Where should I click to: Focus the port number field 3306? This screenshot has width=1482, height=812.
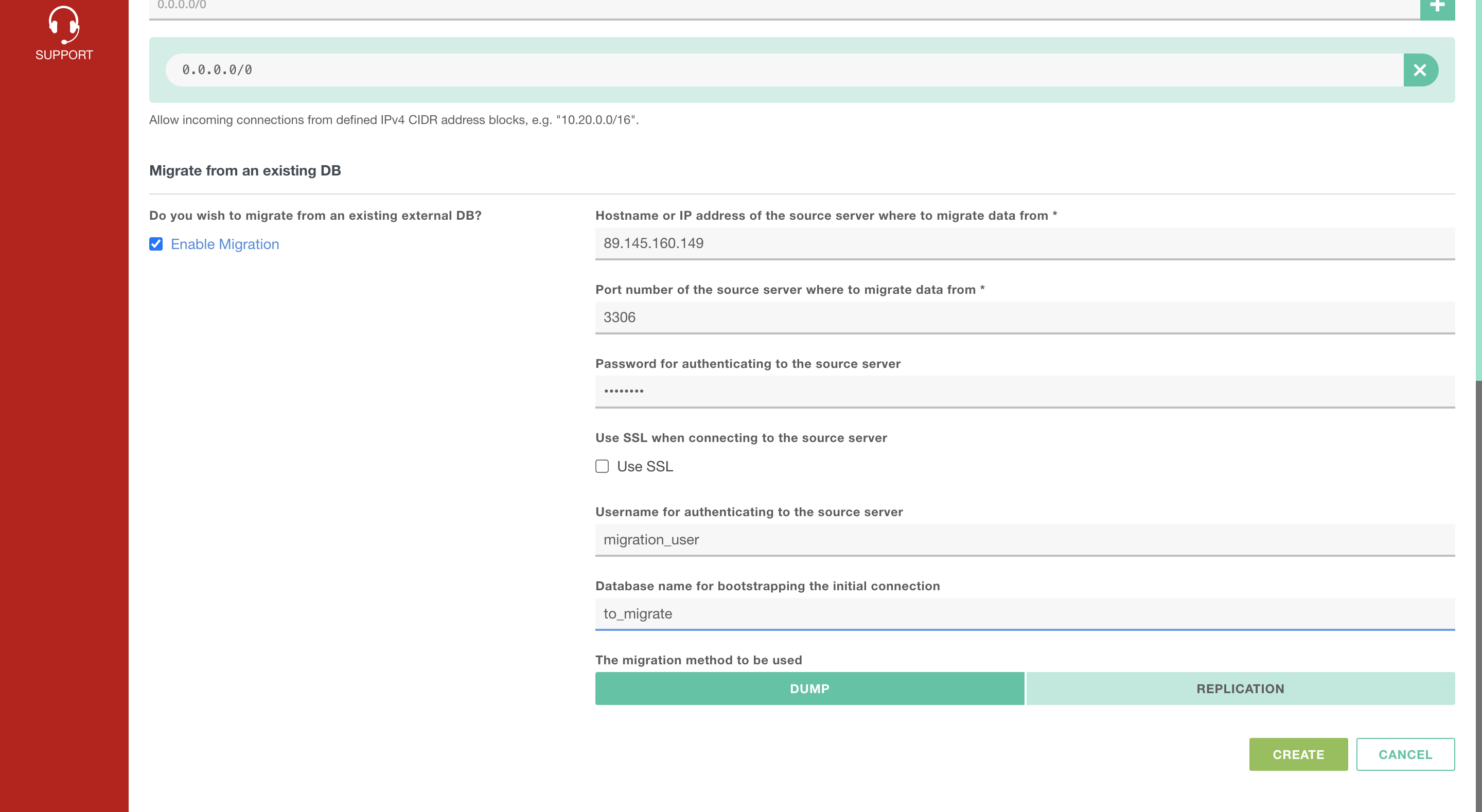[1025, 317]
